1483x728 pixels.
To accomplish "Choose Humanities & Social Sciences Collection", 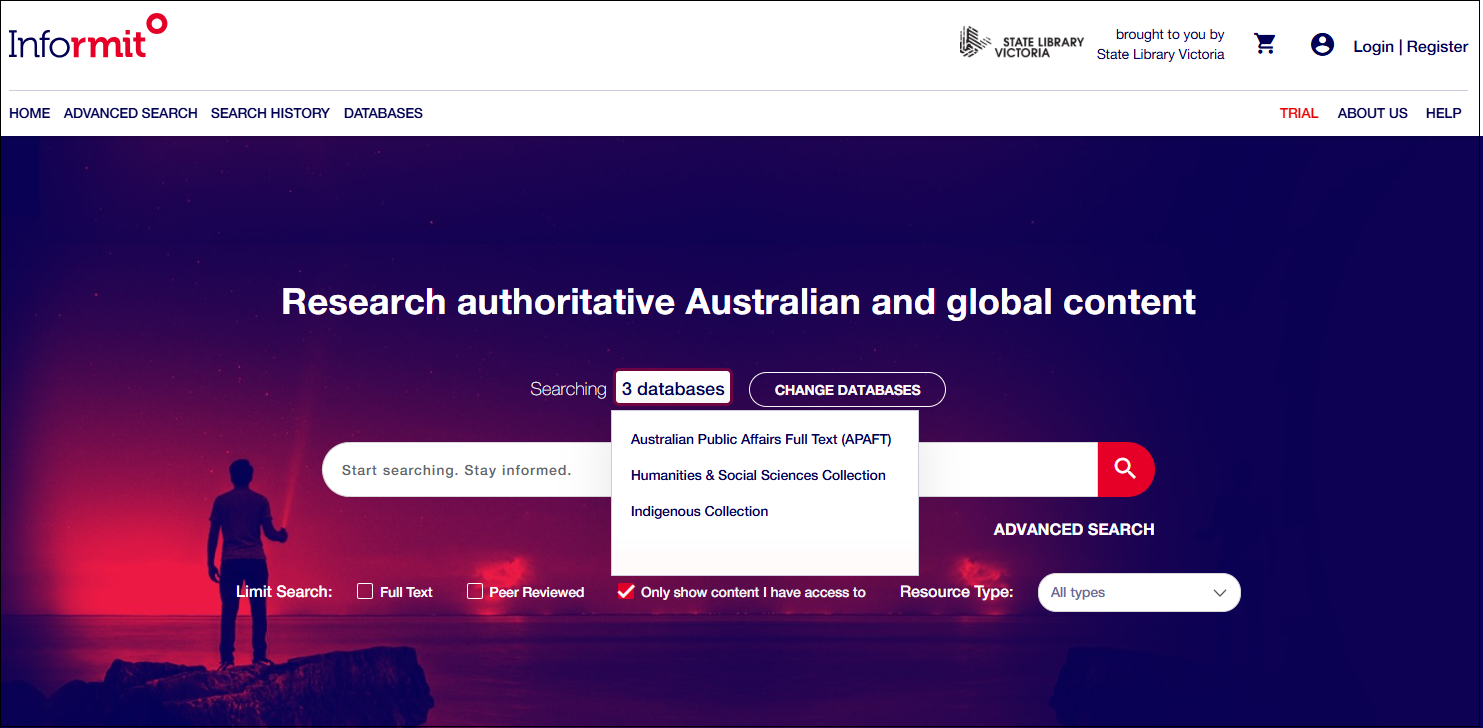I will point(758,475).
